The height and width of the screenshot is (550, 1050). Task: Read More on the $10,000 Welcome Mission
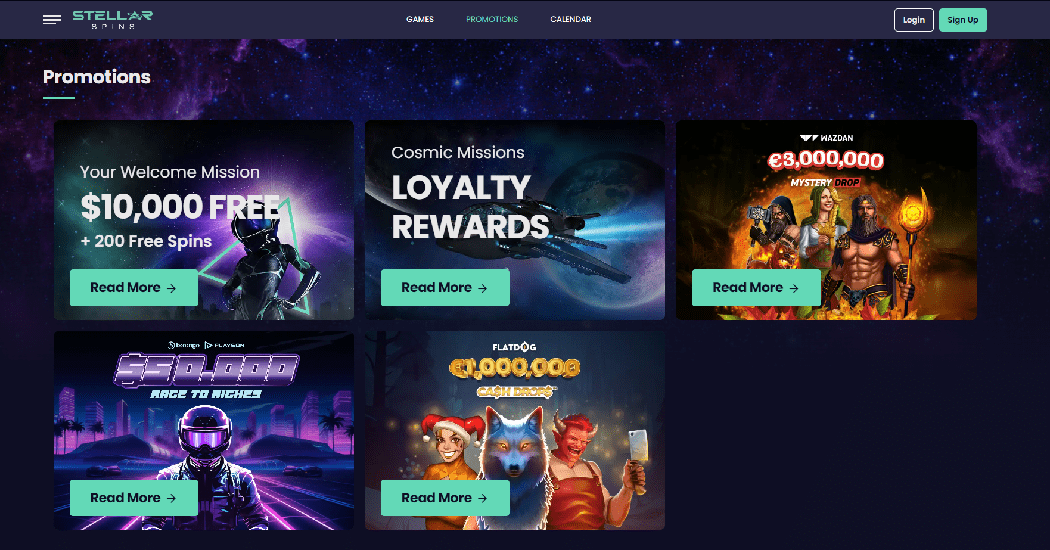pyautogui.click(x=134, y=287)
